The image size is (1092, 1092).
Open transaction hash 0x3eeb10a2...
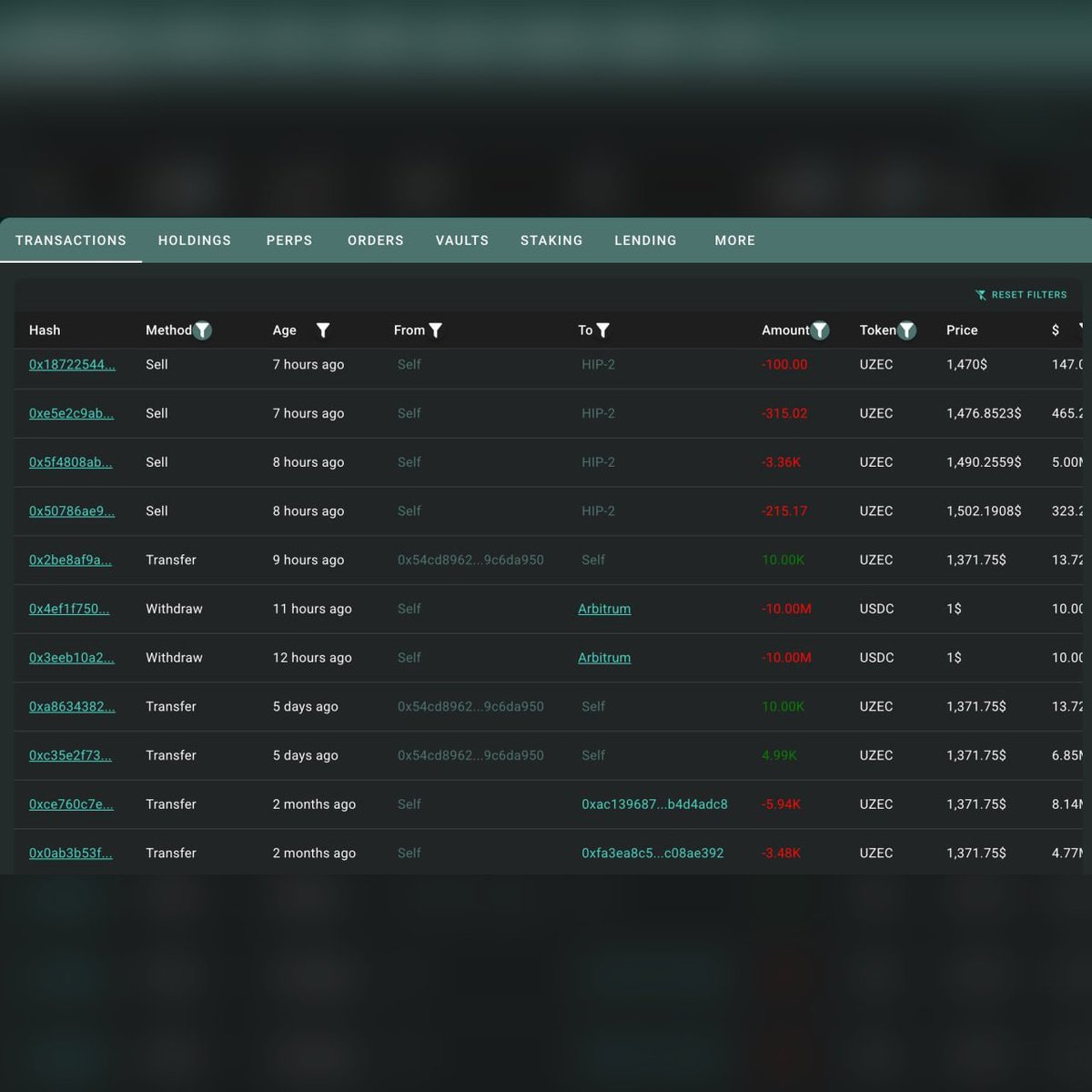(x=72, y=658)
